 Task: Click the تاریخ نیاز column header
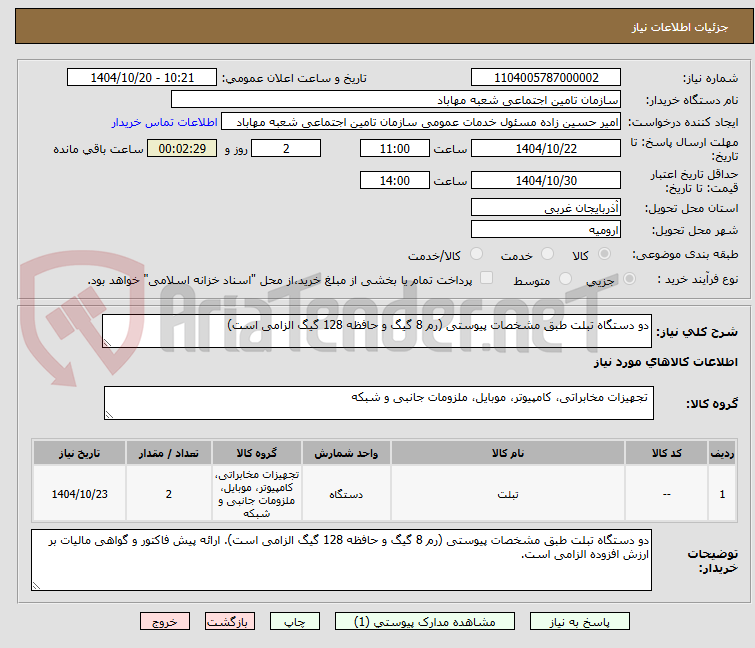[x=79, y=453]
